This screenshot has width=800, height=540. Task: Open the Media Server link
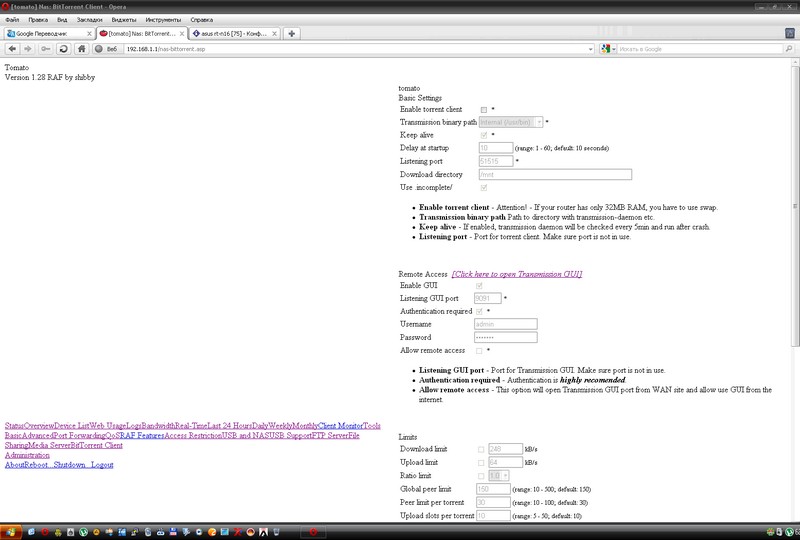coord(51,445)
